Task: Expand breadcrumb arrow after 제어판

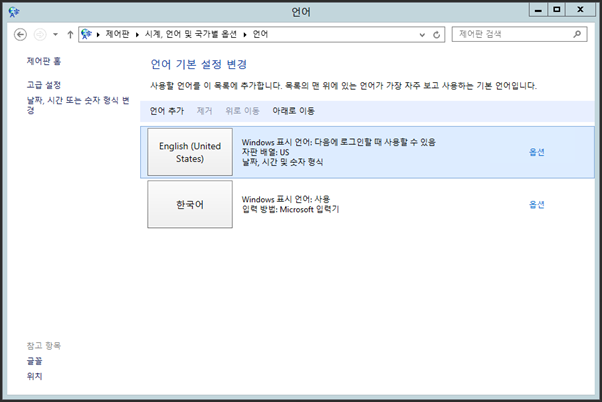Action: pyautogui.click(x=137, y=35)
